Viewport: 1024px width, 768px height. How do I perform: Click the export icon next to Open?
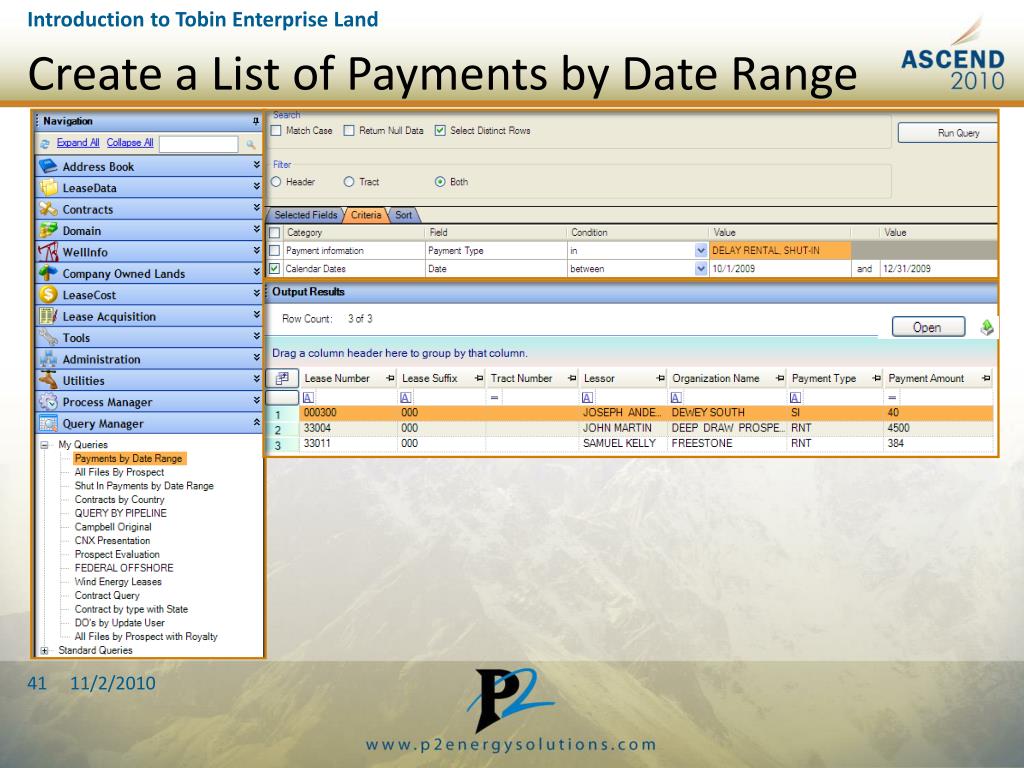pyautogui.click(x=986, y=327)
